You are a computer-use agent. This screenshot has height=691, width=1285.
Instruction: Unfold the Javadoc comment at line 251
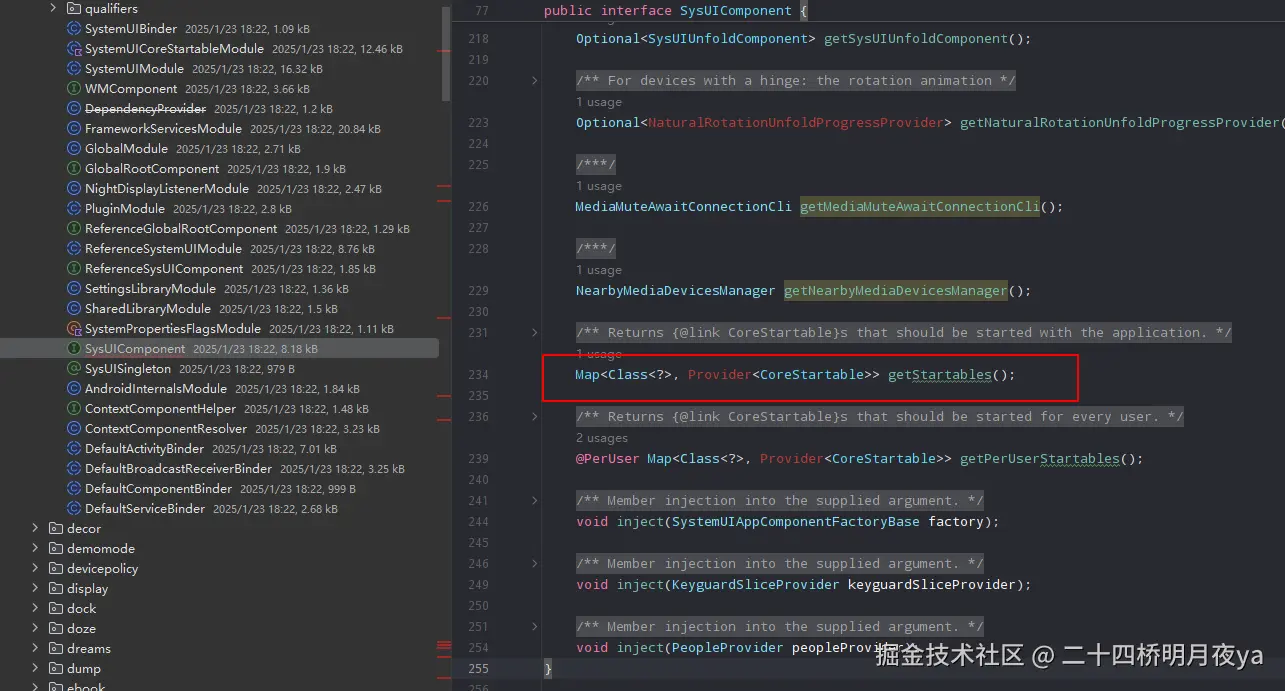[534, 627]
